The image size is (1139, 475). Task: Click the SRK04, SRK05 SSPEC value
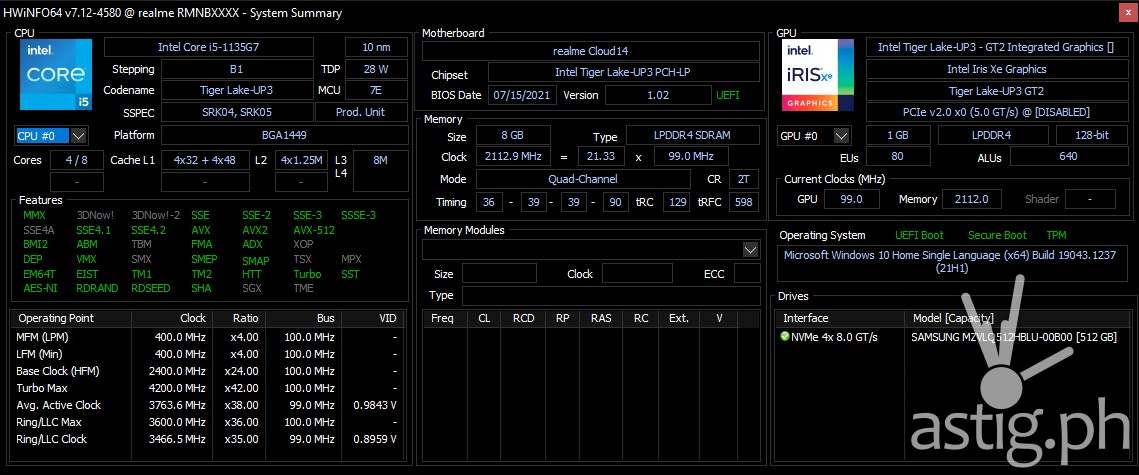tap(236, 113)
